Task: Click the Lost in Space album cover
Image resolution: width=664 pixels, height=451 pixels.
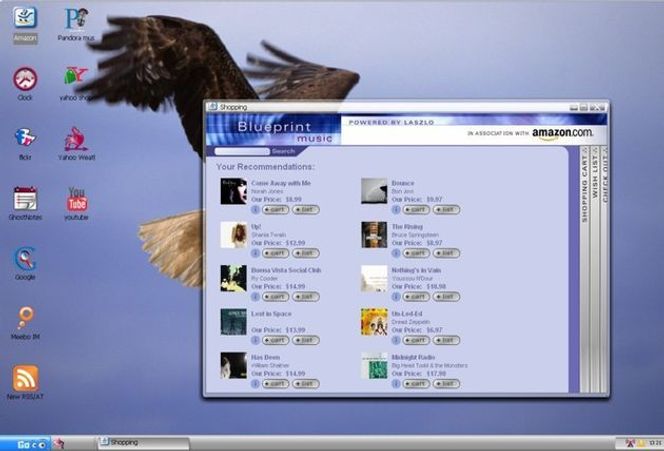Action: (233, 322)
